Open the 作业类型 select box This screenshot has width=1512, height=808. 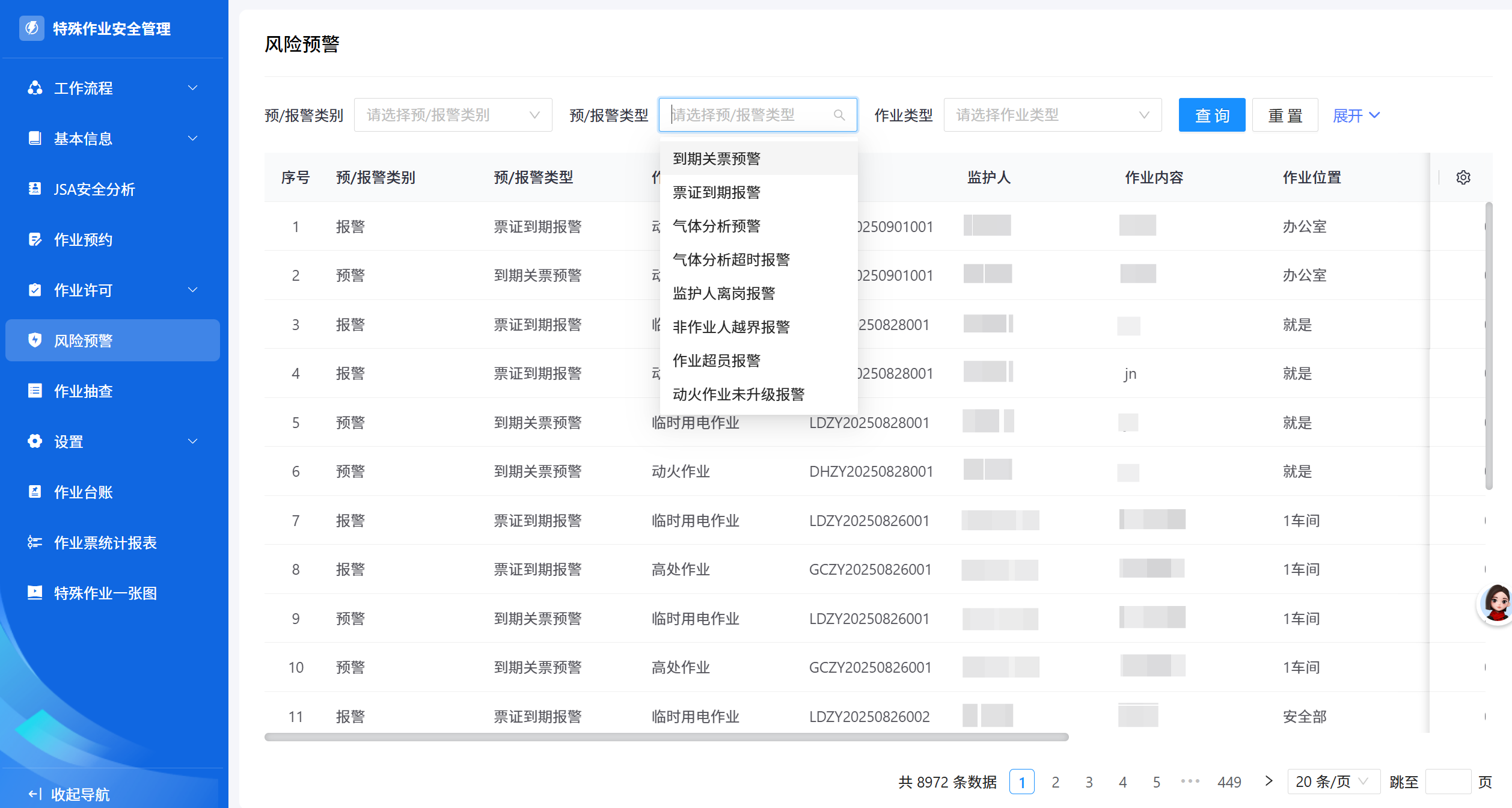1052,115
